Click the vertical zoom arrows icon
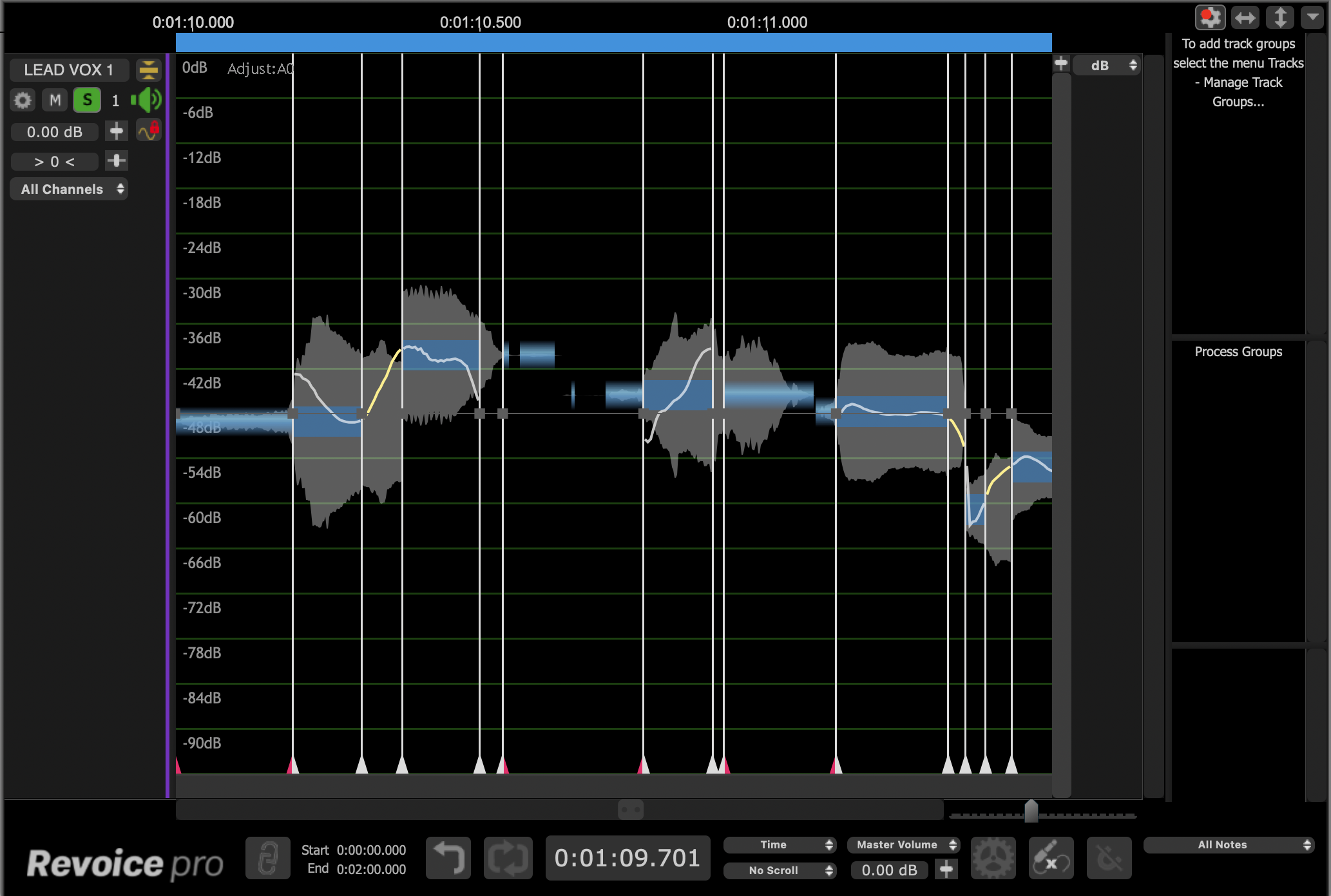Viewport: 1331px width, 896px height. 1279,17
